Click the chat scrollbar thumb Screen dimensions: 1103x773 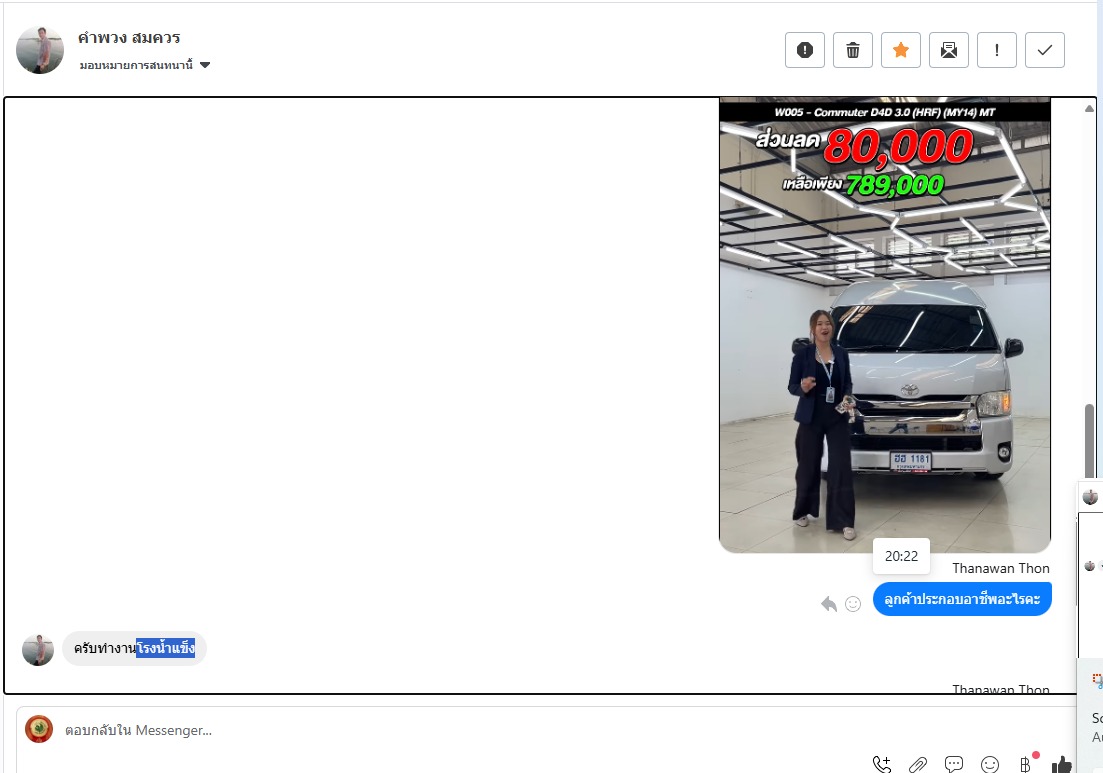tap(1089, 442)
